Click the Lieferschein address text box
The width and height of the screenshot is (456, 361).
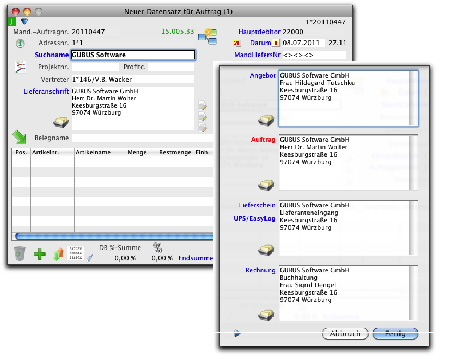point(344,228)
